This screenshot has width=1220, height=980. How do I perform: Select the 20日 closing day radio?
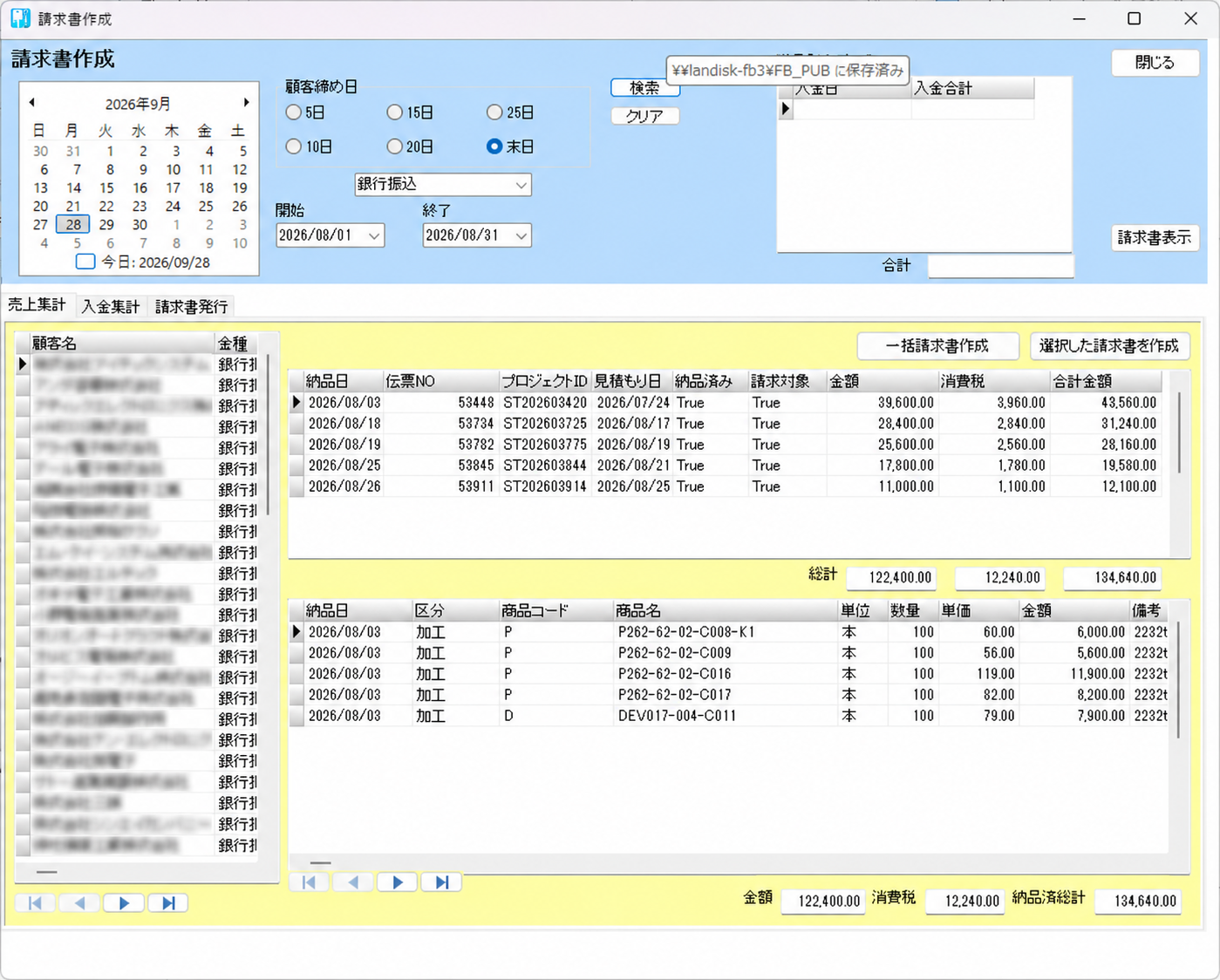coord(395,146)
